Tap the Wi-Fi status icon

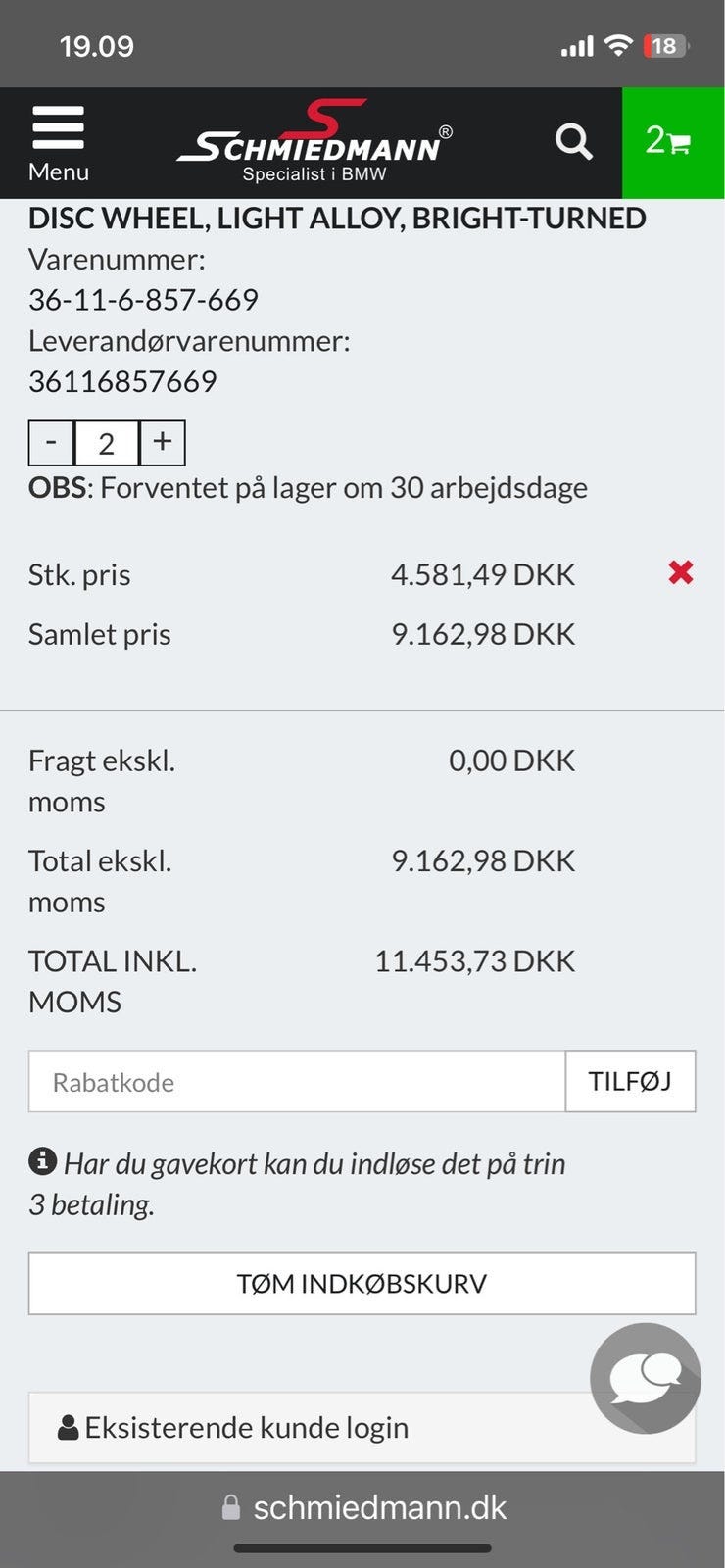[618, 45]
